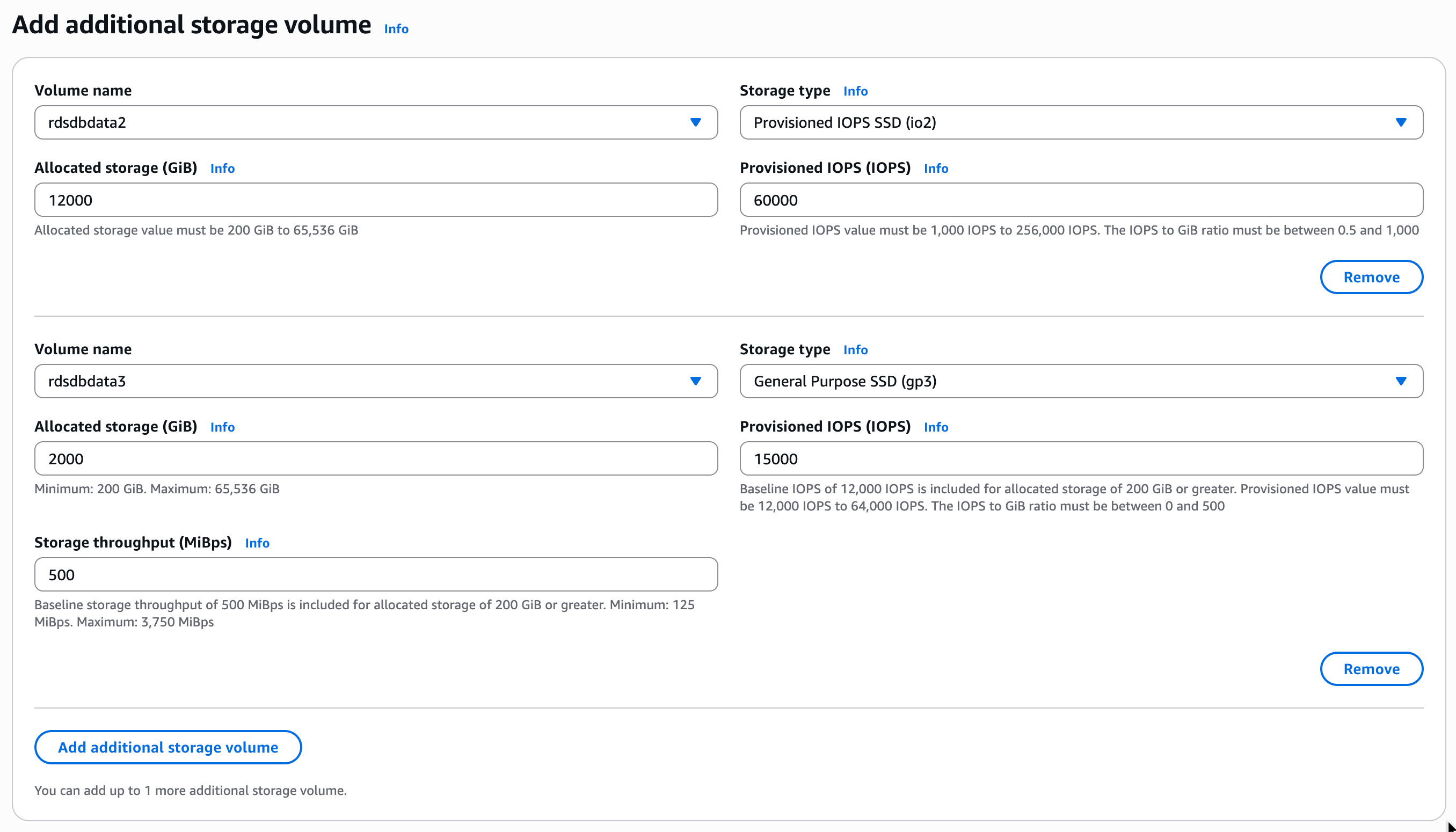Focus allocated storage field showing 12000

[375, 200]
